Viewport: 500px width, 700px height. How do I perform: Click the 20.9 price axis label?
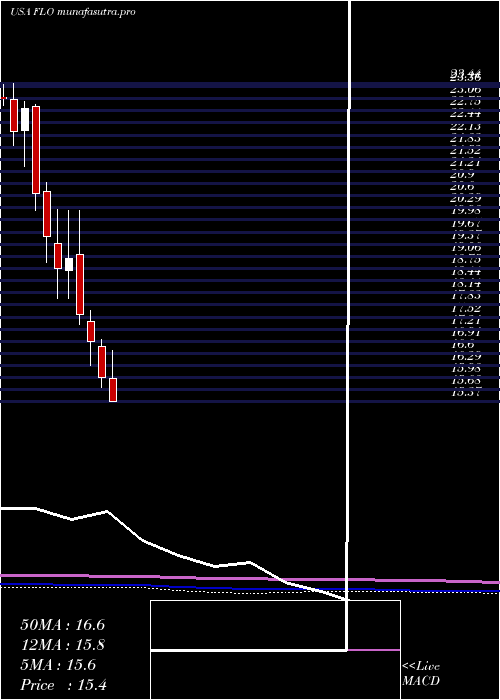pos(462,176)
